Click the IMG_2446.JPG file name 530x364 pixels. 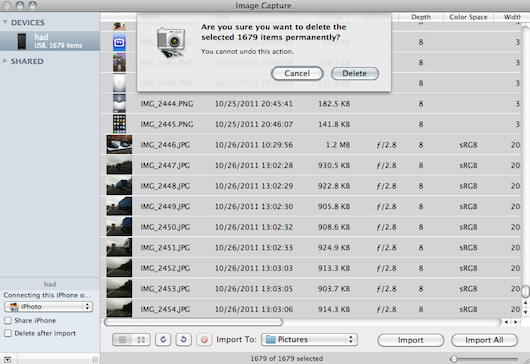coord(165,145)
